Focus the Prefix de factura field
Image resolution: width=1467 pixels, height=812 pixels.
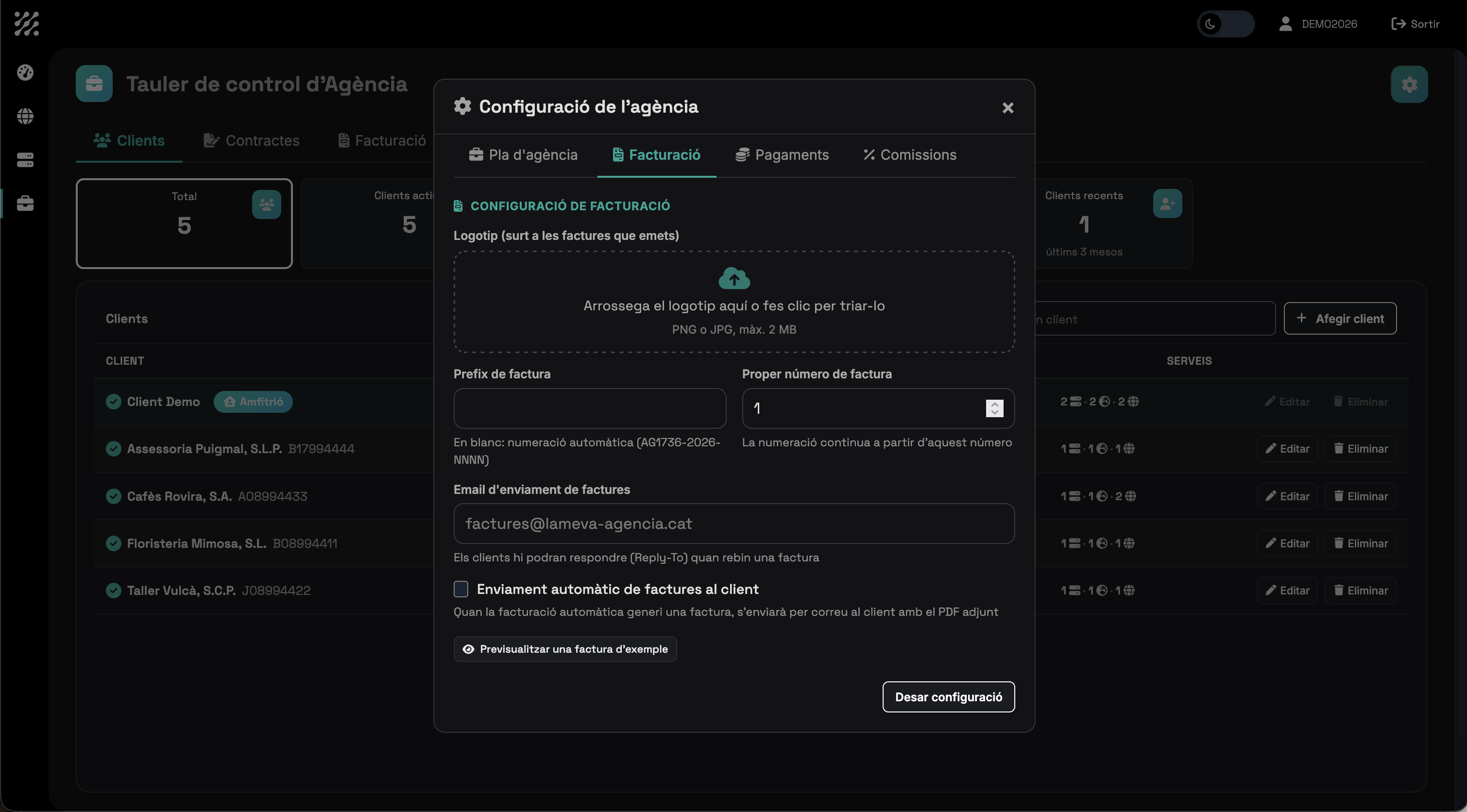point(589,408)
